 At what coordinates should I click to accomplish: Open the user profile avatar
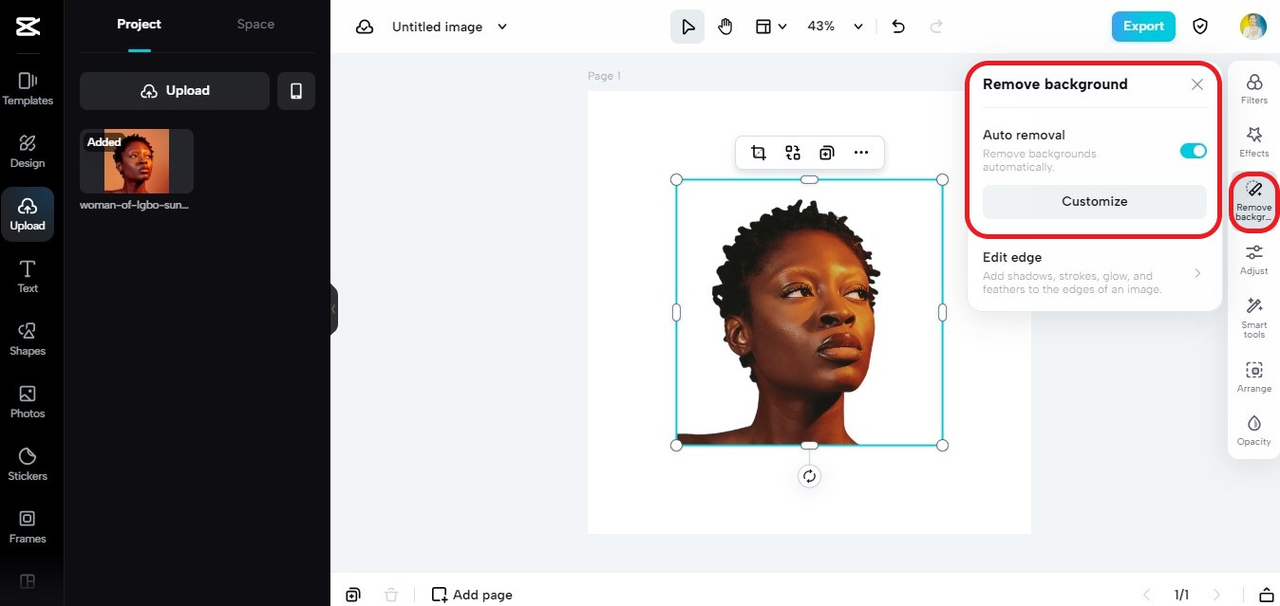pos(1253,27)
